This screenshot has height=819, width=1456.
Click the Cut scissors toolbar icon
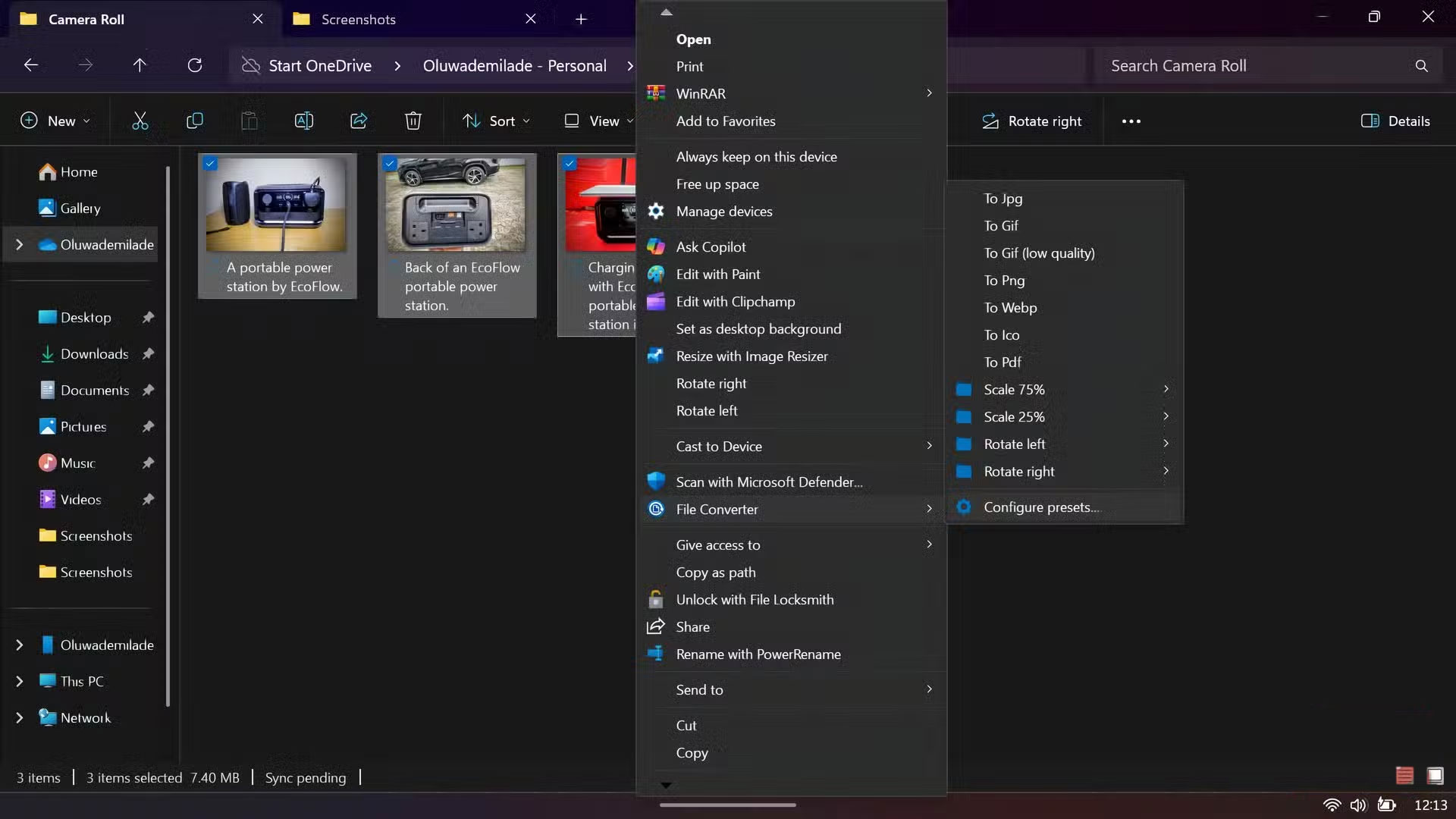[x=140, y=121]
